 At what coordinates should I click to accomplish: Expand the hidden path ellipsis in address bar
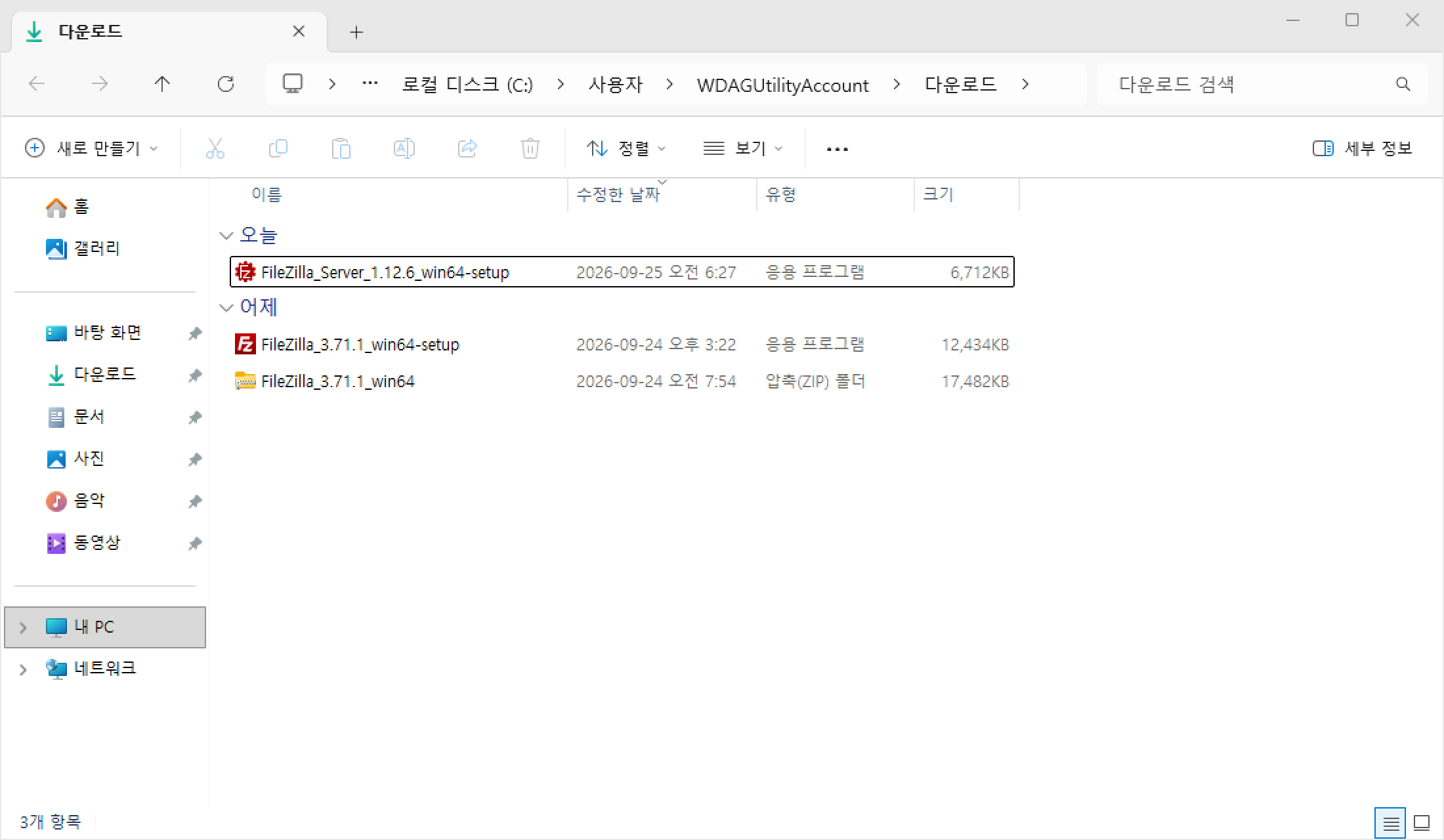click(x=370, y=83)
